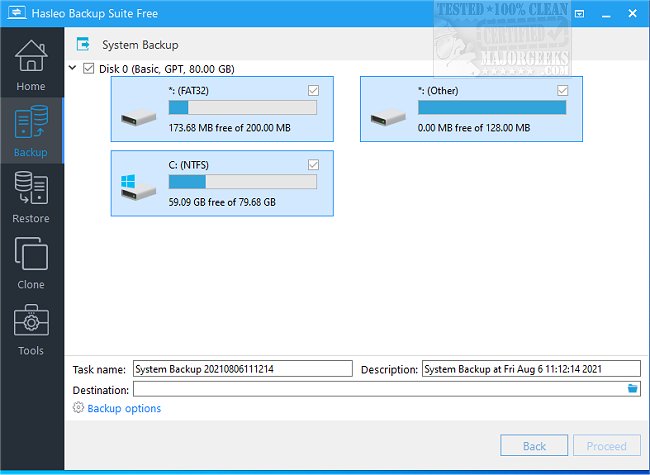The width and height of the screenshot is (650, 475).
Task: Click the Other partition drive icon
Action: pyautogui.click(x=388, y=118)
